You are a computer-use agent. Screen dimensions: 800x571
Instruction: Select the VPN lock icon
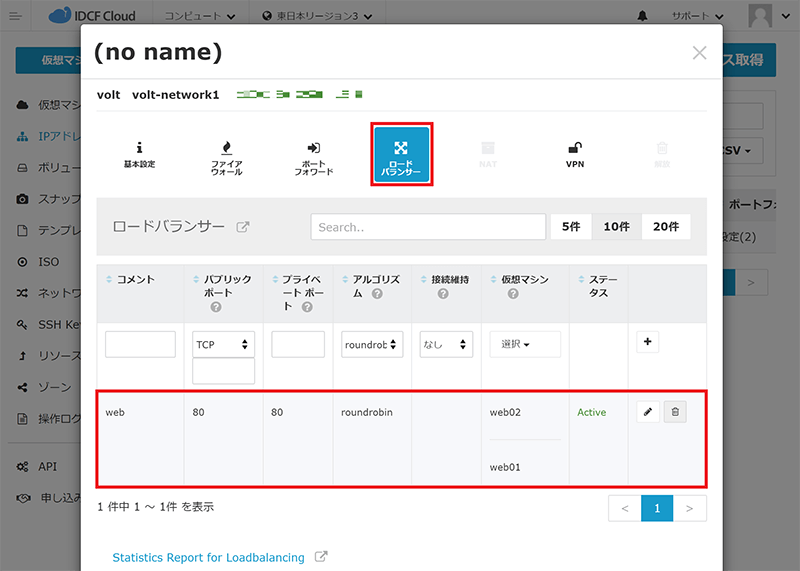(x=574, y=154)
